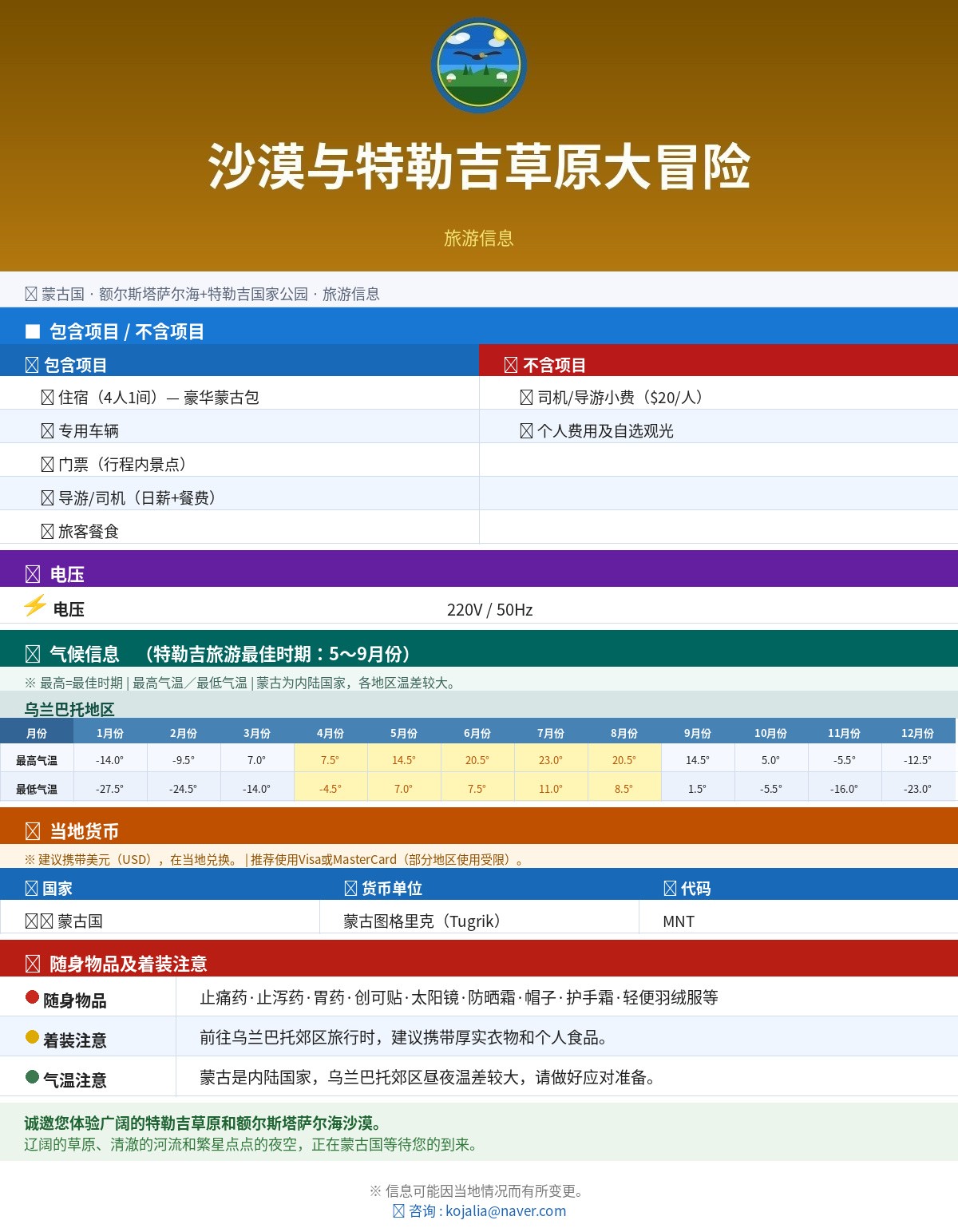
Task: Click the green dot beside 气温注意
Action: (x=32, y=1076)
